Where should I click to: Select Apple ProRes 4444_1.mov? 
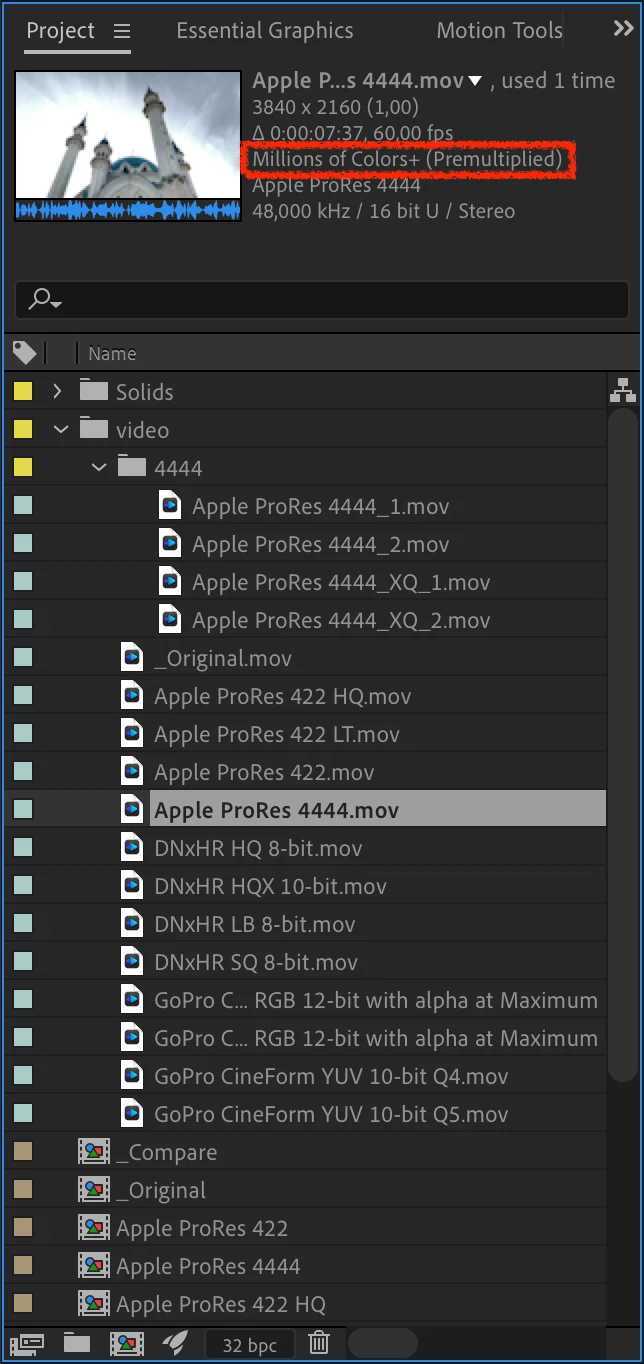click(320, 506)
